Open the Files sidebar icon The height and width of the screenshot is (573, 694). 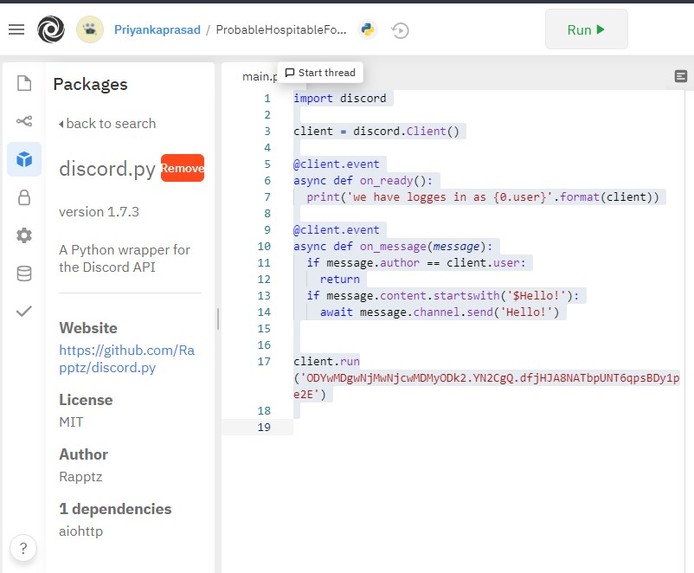pyautogui.click(x=24, y=83)
